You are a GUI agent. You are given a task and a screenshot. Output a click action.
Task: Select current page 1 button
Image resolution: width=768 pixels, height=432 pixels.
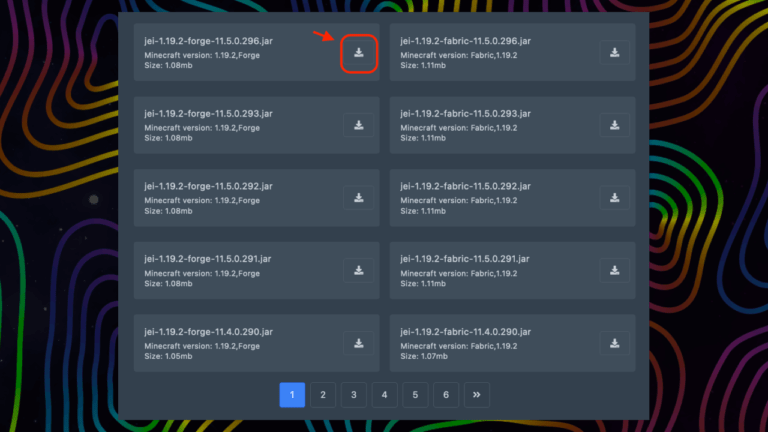tap(291, 395)
